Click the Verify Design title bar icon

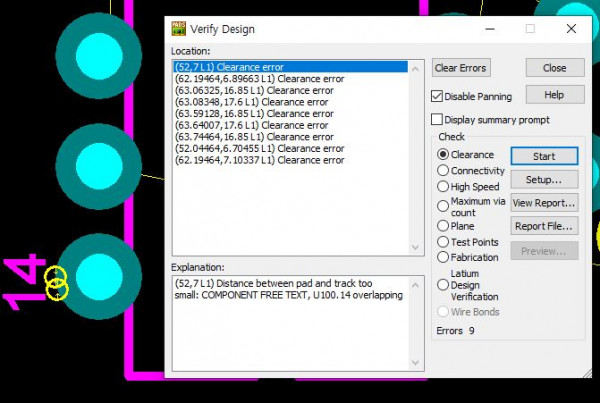[x=179, y=29]
